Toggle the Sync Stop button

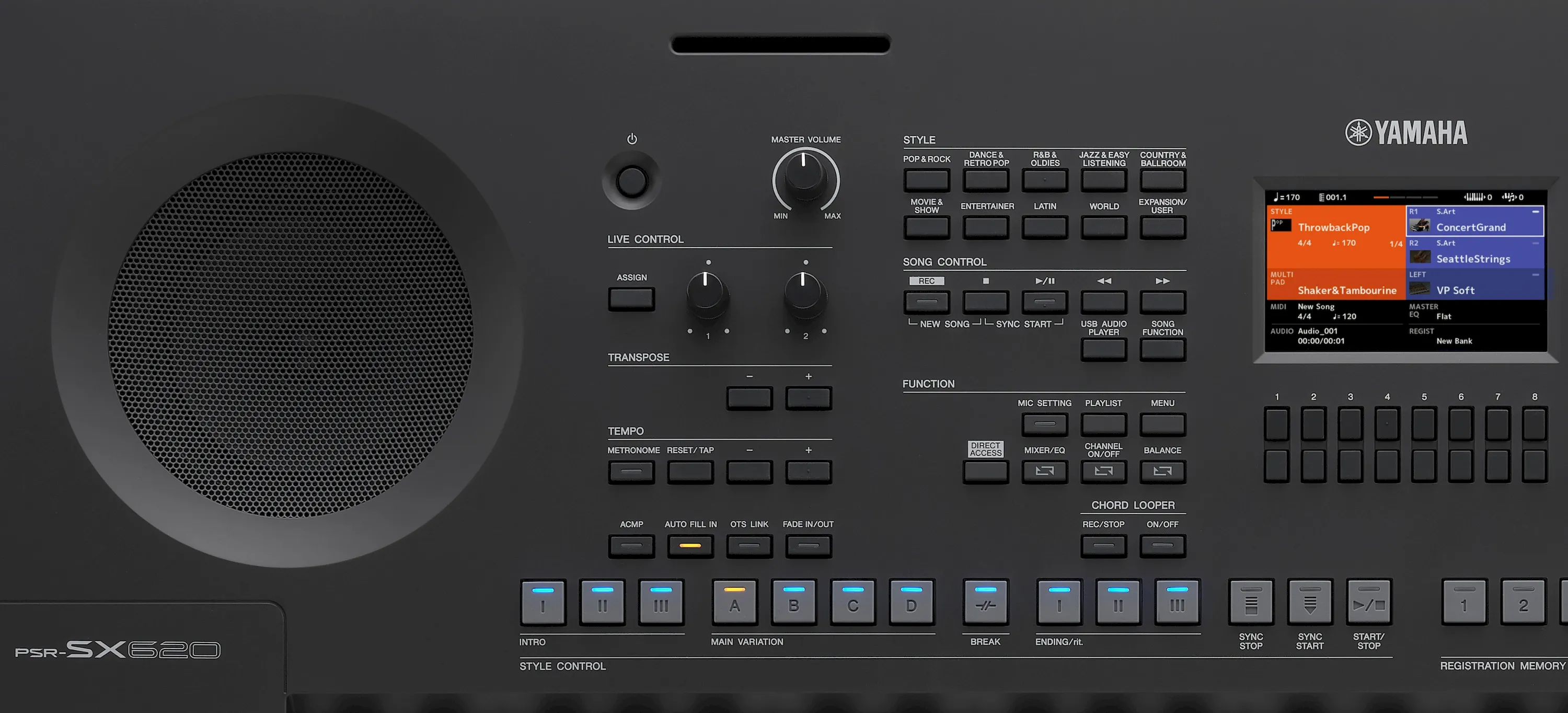point(1251,602)
